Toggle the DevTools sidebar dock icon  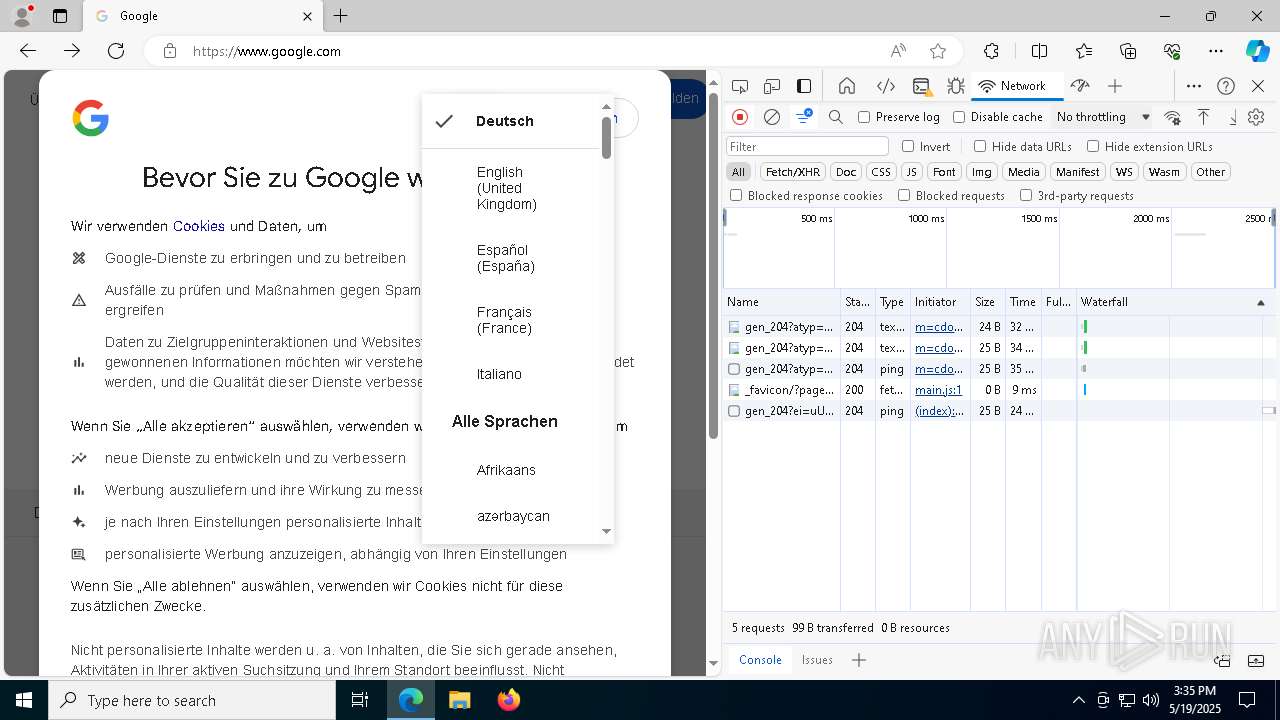click(804, 86)
